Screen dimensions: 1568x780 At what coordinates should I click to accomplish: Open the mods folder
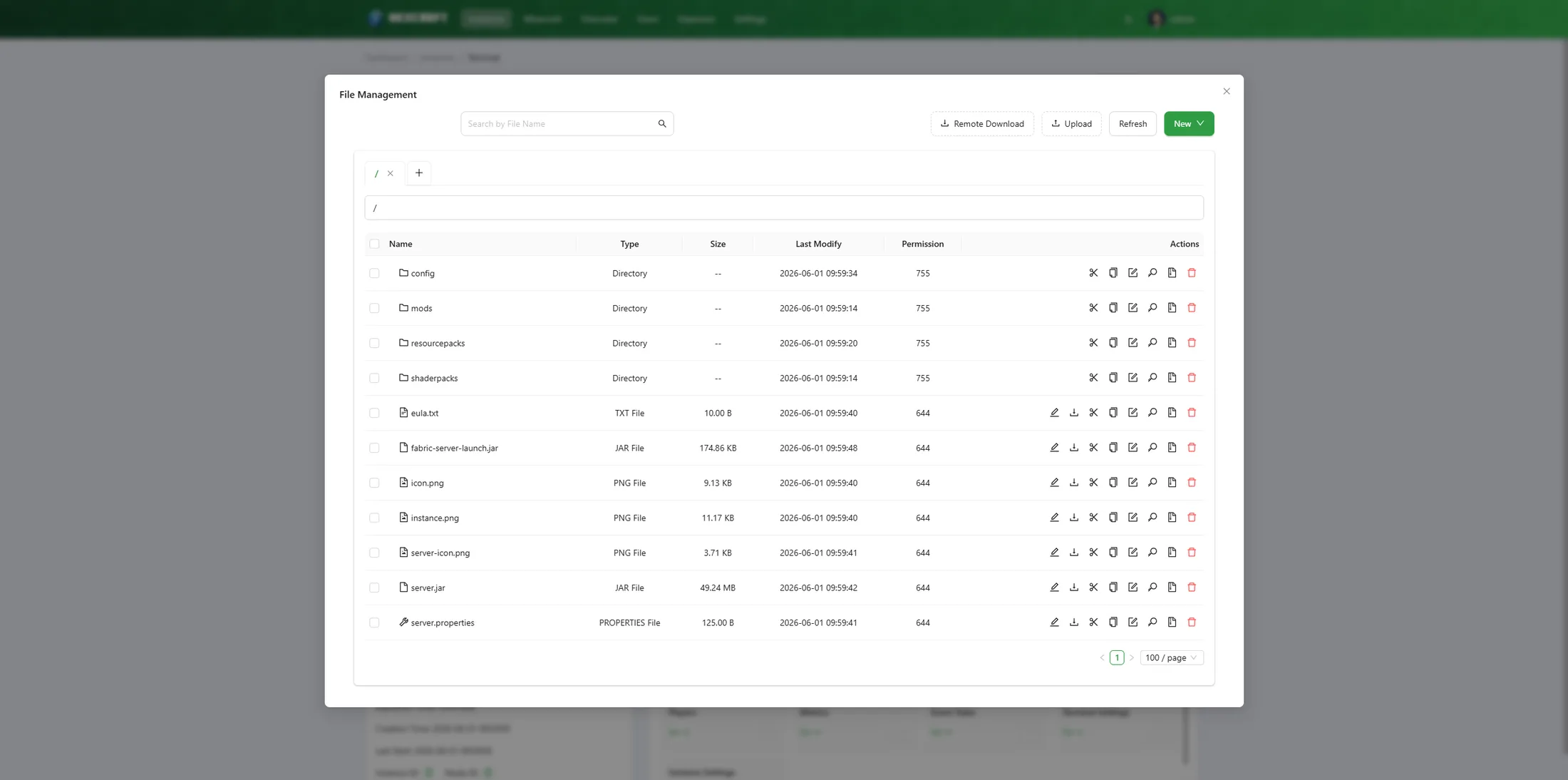(421, 308)
